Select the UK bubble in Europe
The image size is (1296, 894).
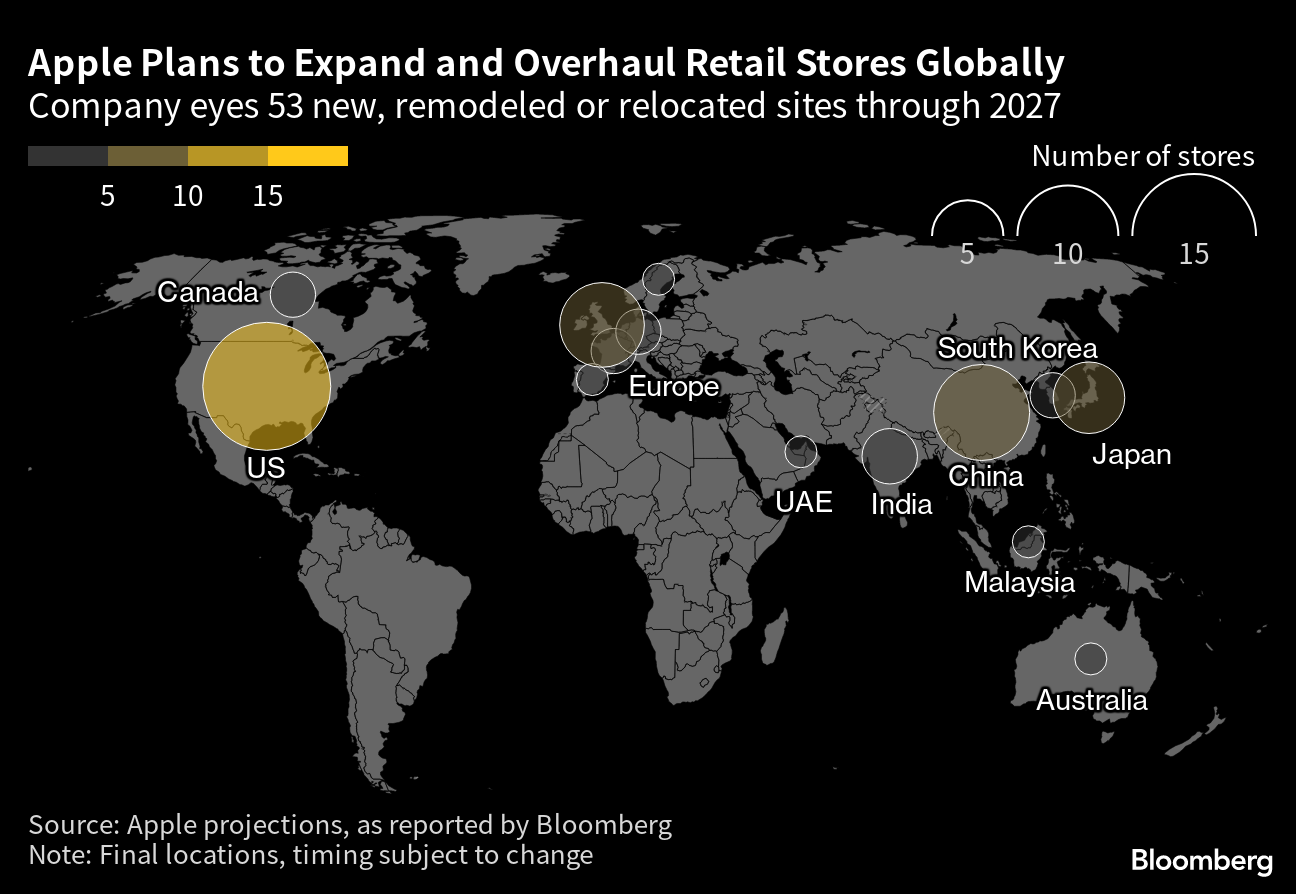[x=601, y=326]
